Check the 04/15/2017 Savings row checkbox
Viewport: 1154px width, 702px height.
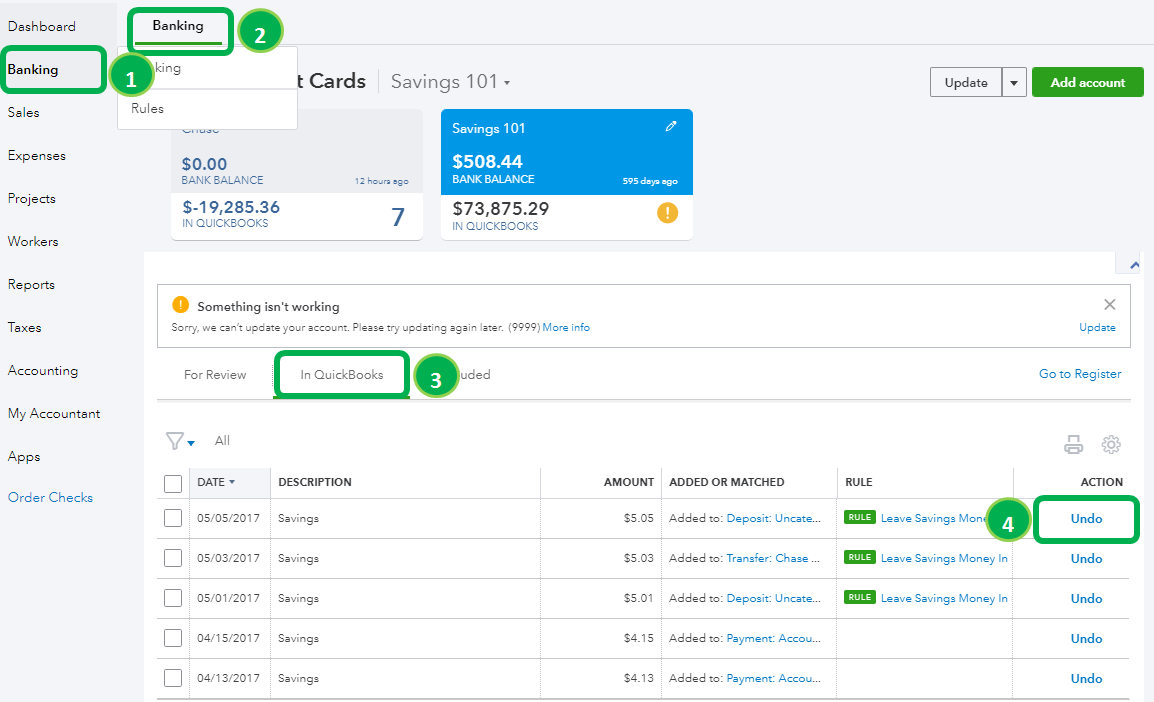click(173, 637)
